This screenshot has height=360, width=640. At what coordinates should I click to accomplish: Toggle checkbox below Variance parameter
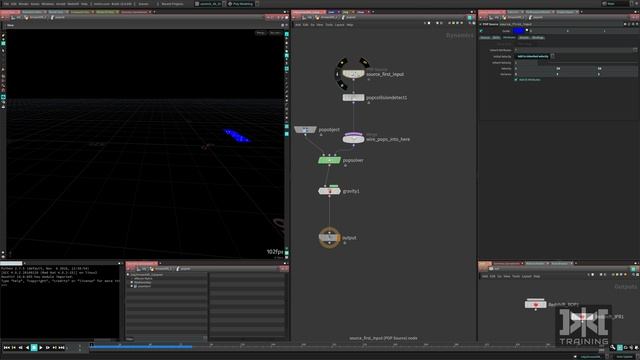[x=516, y=80]
